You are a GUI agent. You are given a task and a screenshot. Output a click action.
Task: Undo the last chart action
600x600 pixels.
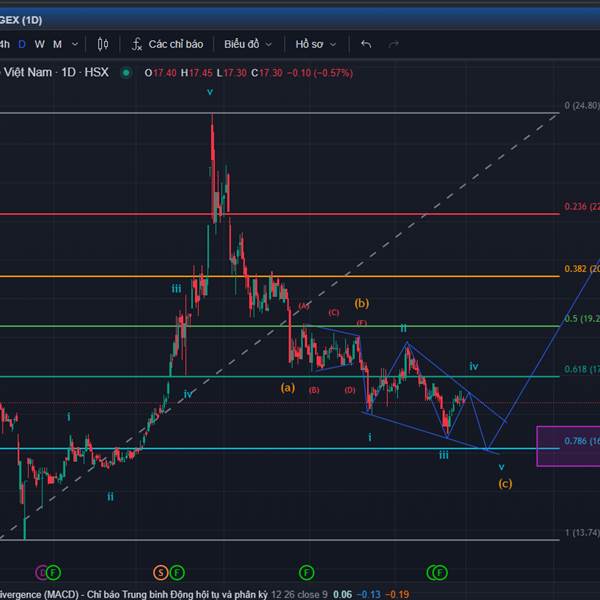click(x=366, y=44)
